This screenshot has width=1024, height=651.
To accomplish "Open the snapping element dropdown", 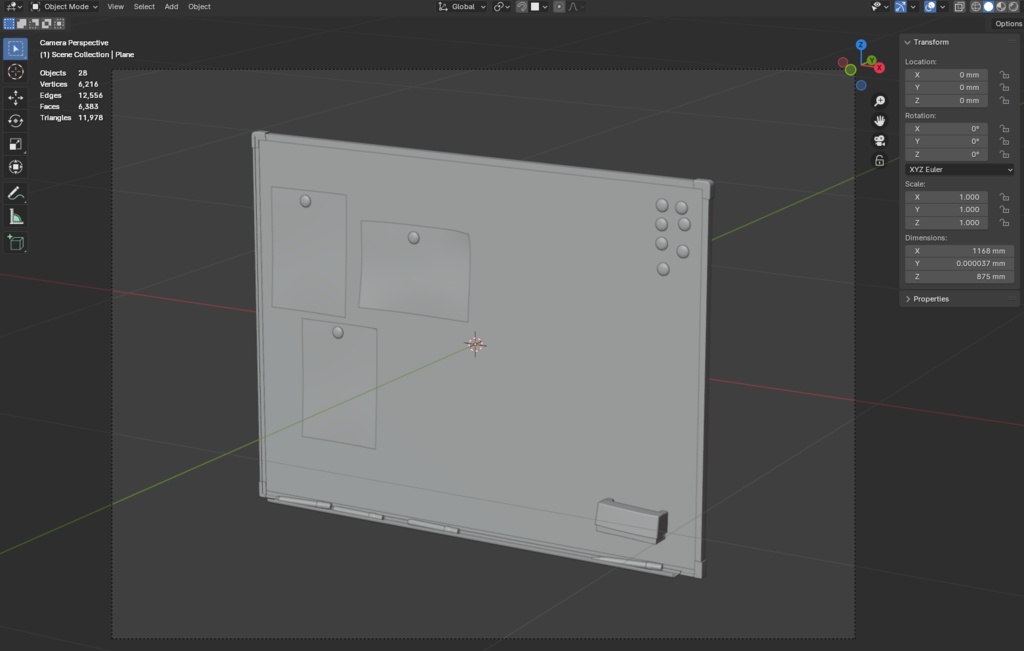I will tap(539, 7).
